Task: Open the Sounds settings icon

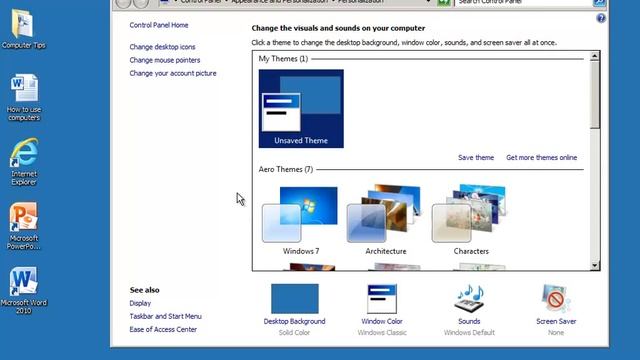Action: (x=469, y=299)
